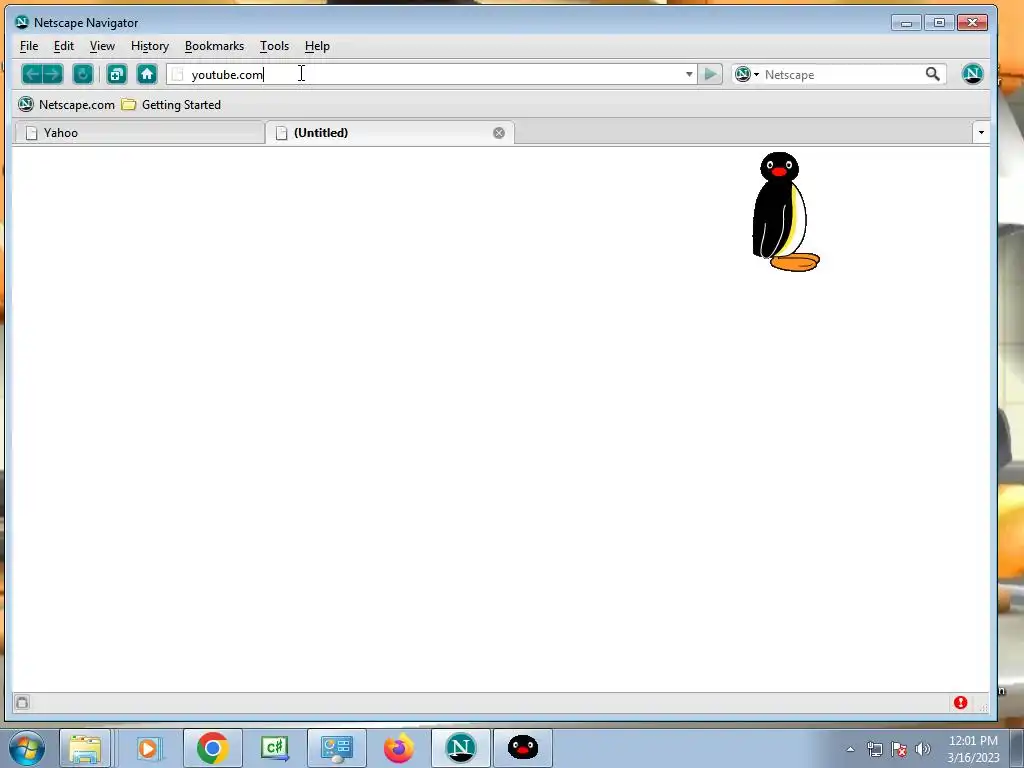This screenshot has width=1024, height=768.
Task: Click the status bar left corner icon
Action: pyautogui.click(x=22, y=703)
